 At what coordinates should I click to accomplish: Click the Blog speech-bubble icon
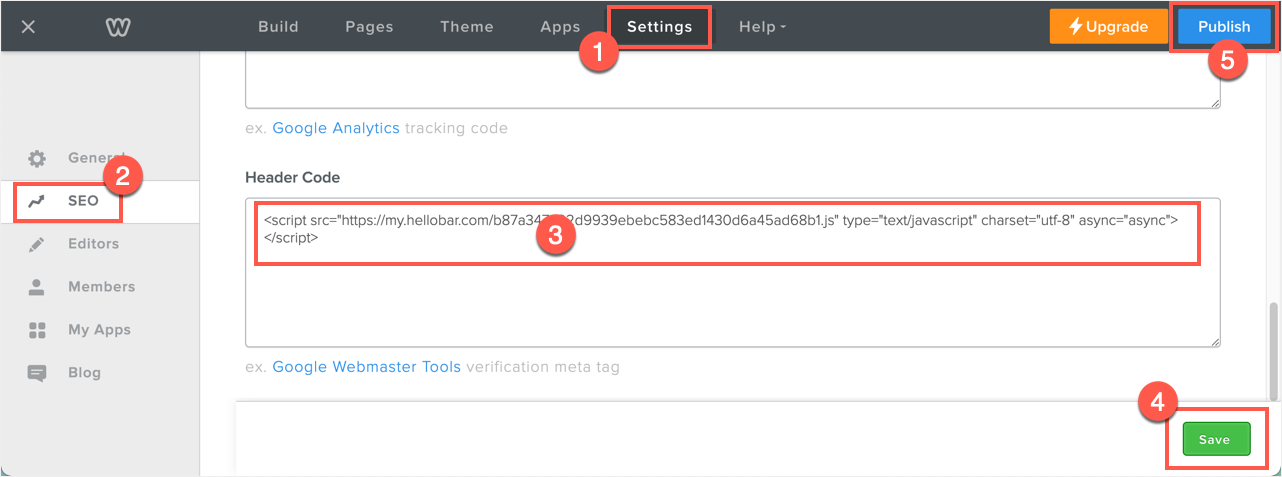click(x=37, y=373)
